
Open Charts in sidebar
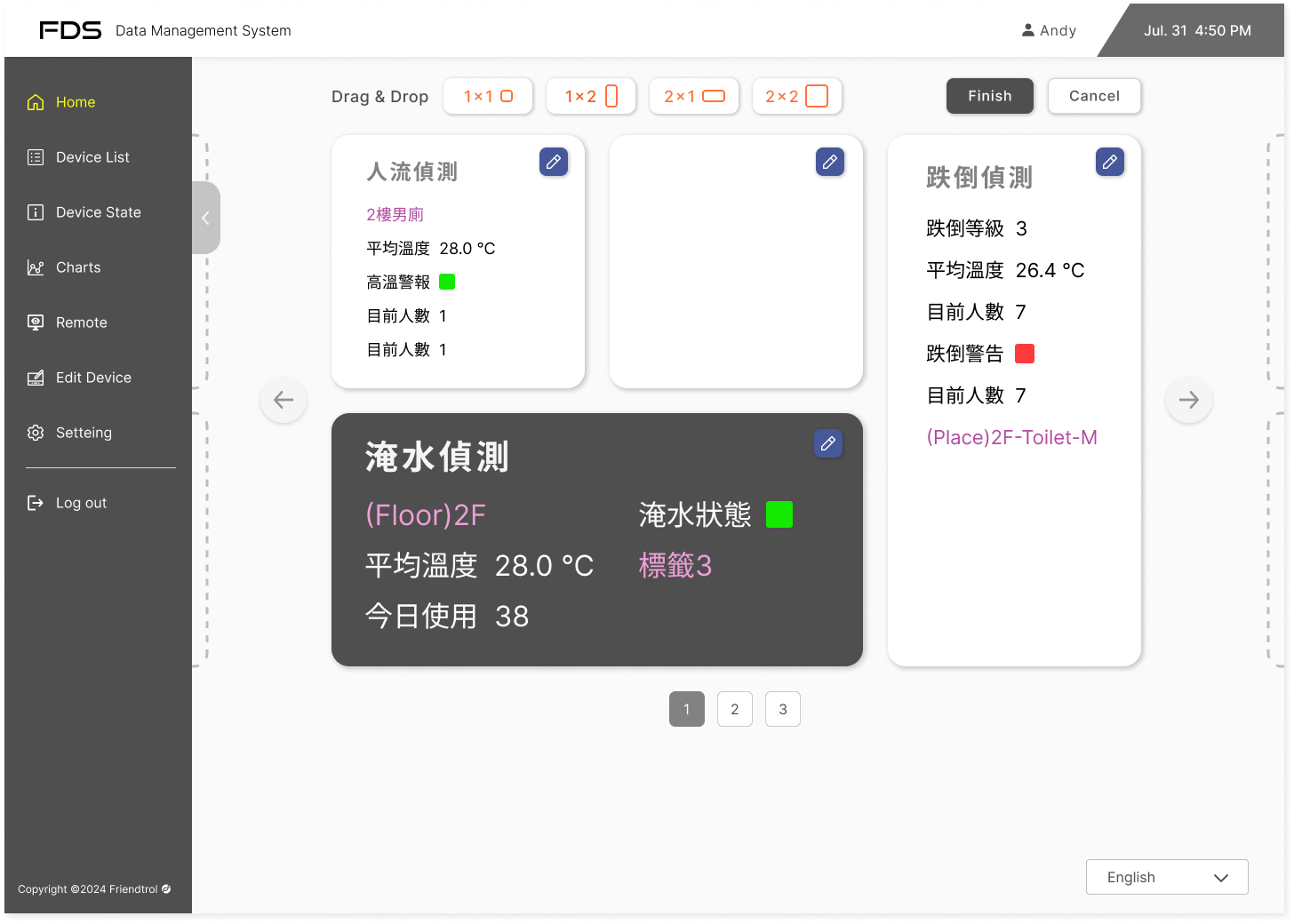[x=78, y=267]
